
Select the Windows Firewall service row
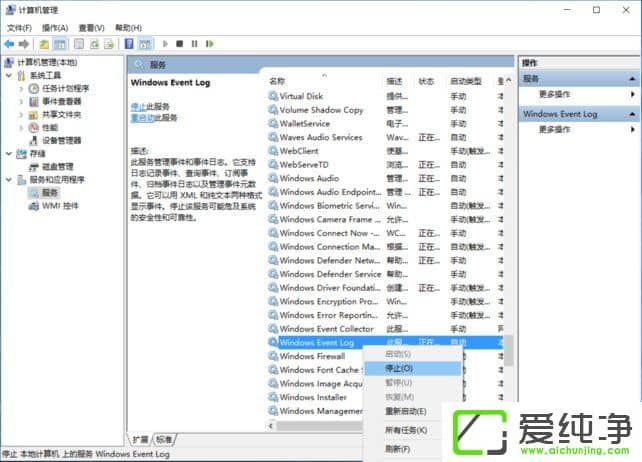[315, 356]
